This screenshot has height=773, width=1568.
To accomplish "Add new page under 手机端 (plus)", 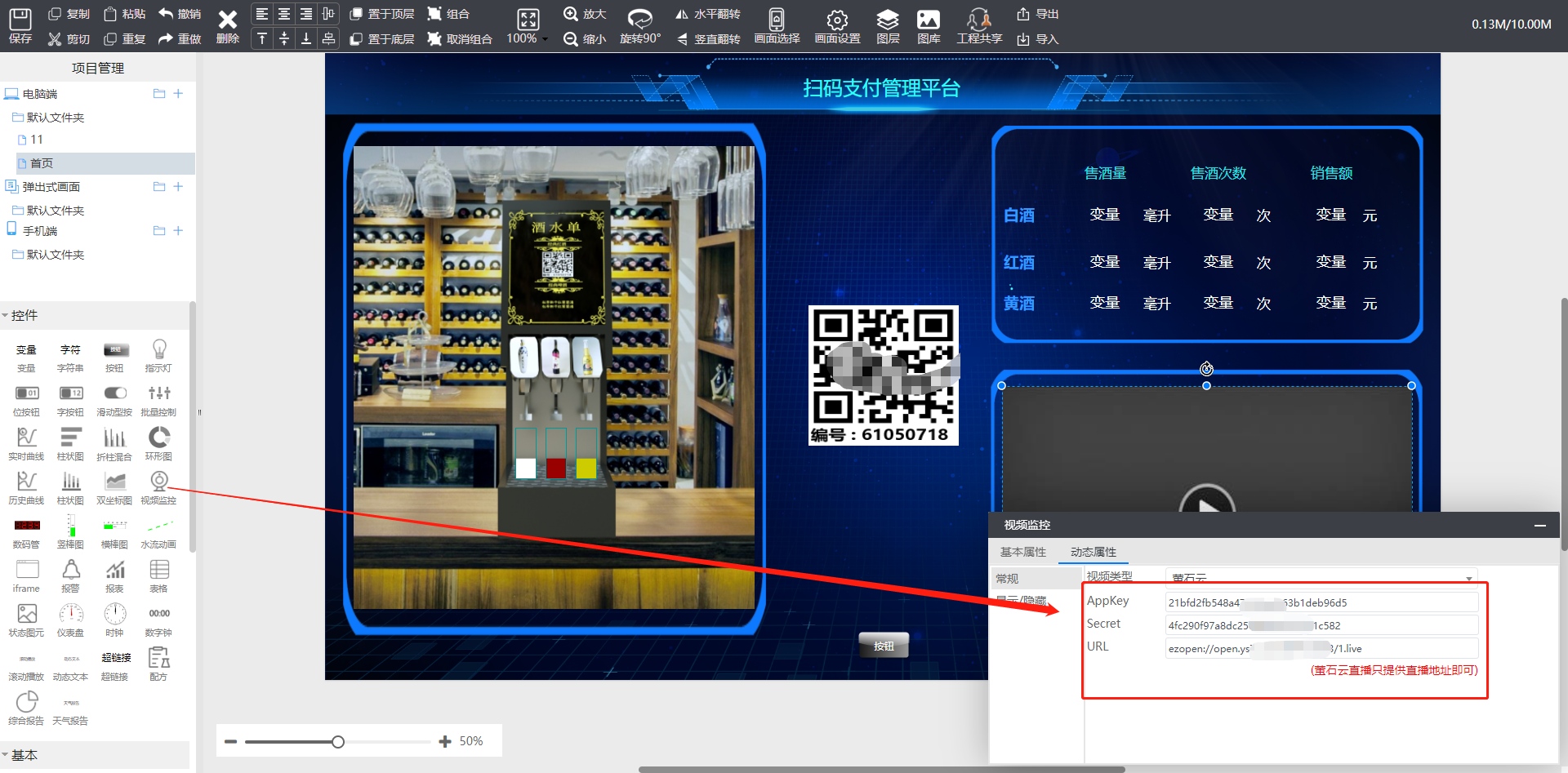I will click(x=178, y=231).
